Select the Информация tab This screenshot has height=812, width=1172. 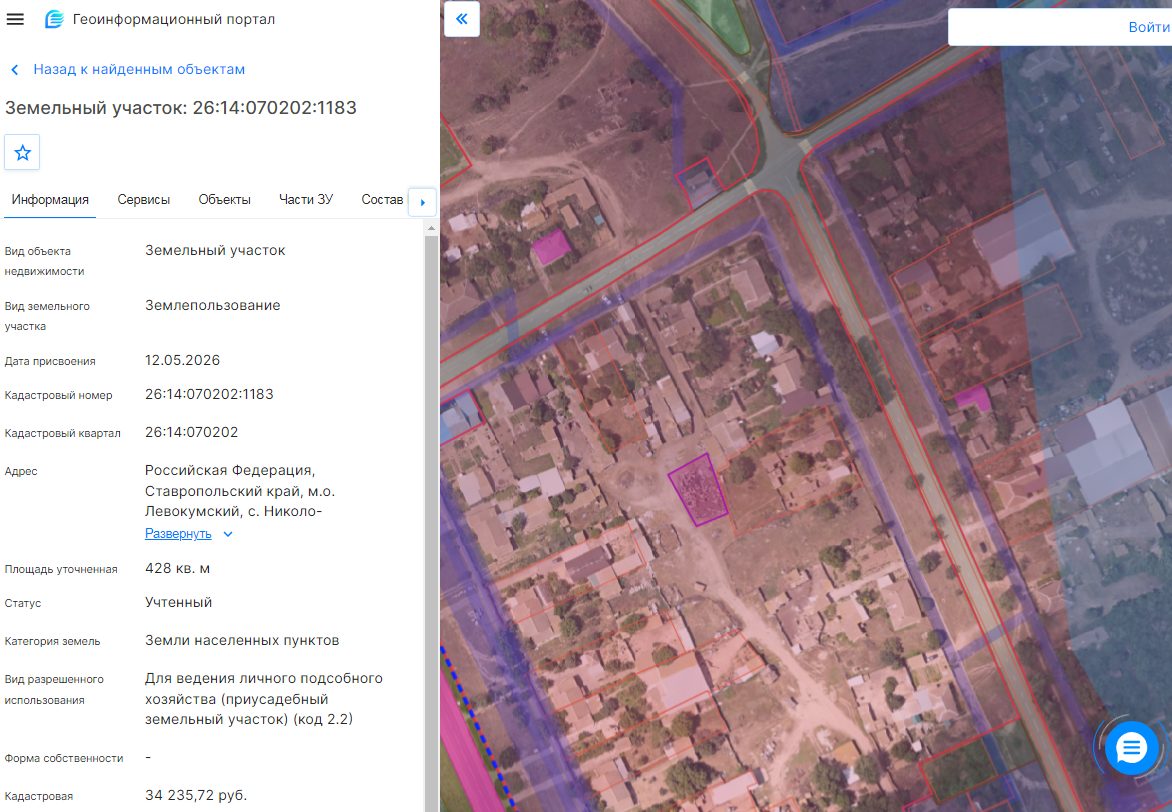coord(50,200)
